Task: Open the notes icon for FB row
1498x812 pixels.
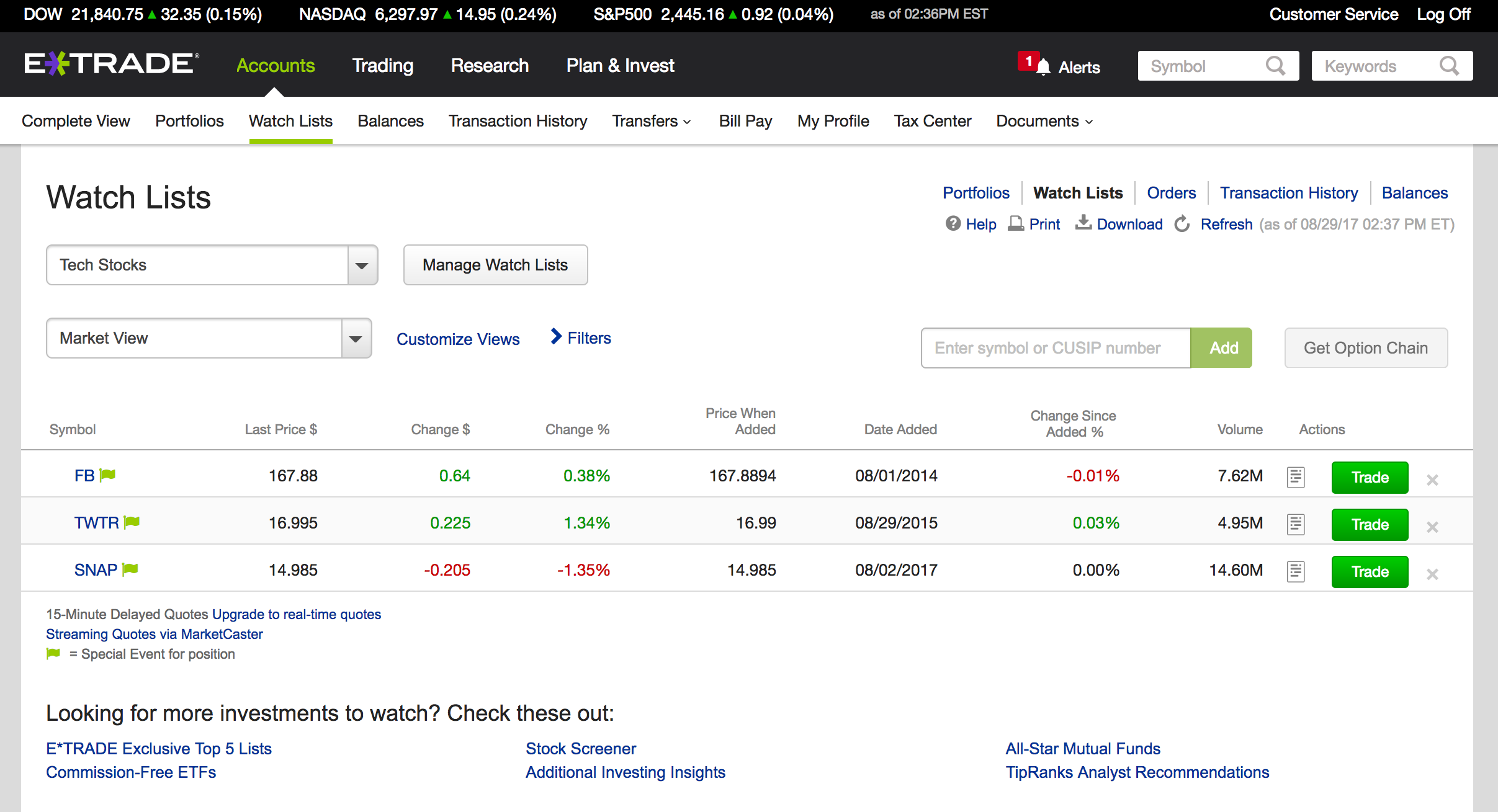Action: tap(1295, 477)
